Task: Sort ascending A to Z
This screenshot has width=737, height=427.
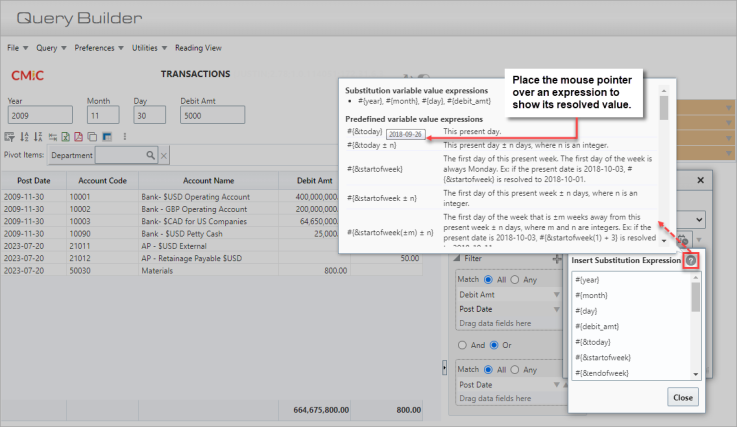Action: pos(24,137)
